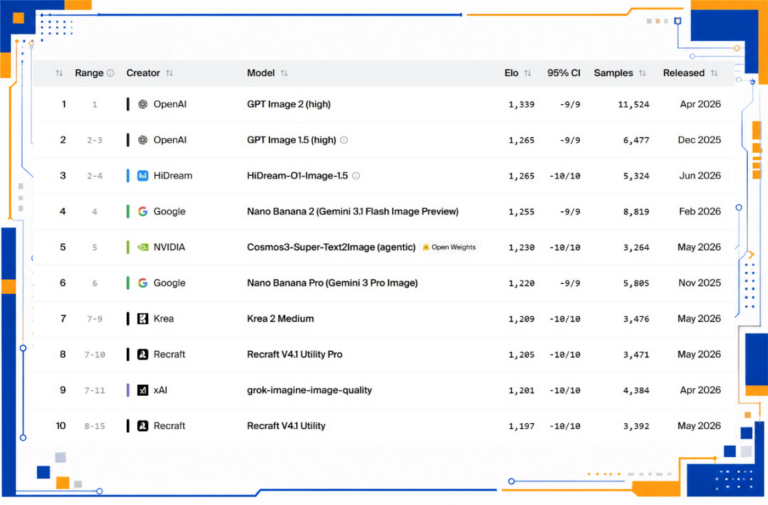This screenshot has width=768, height=505.
Task: Select the Krea 2 Medium row
Action: [384, 319]
